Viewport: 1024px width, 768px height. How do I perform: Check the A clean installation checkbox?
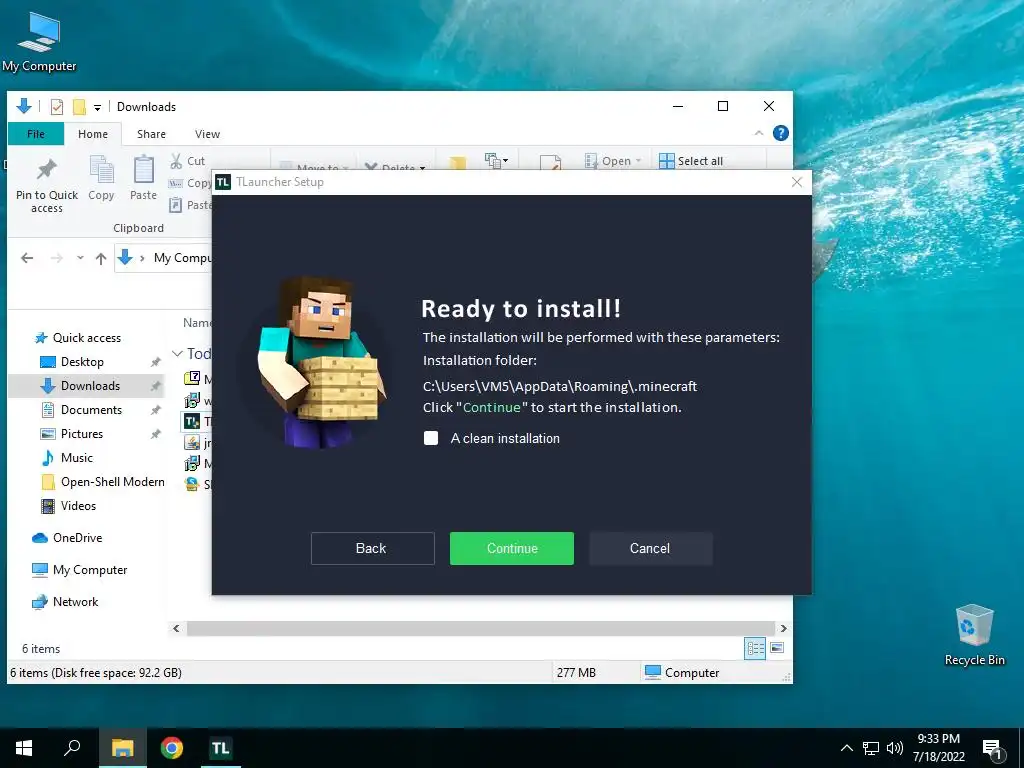click(431, 438)
